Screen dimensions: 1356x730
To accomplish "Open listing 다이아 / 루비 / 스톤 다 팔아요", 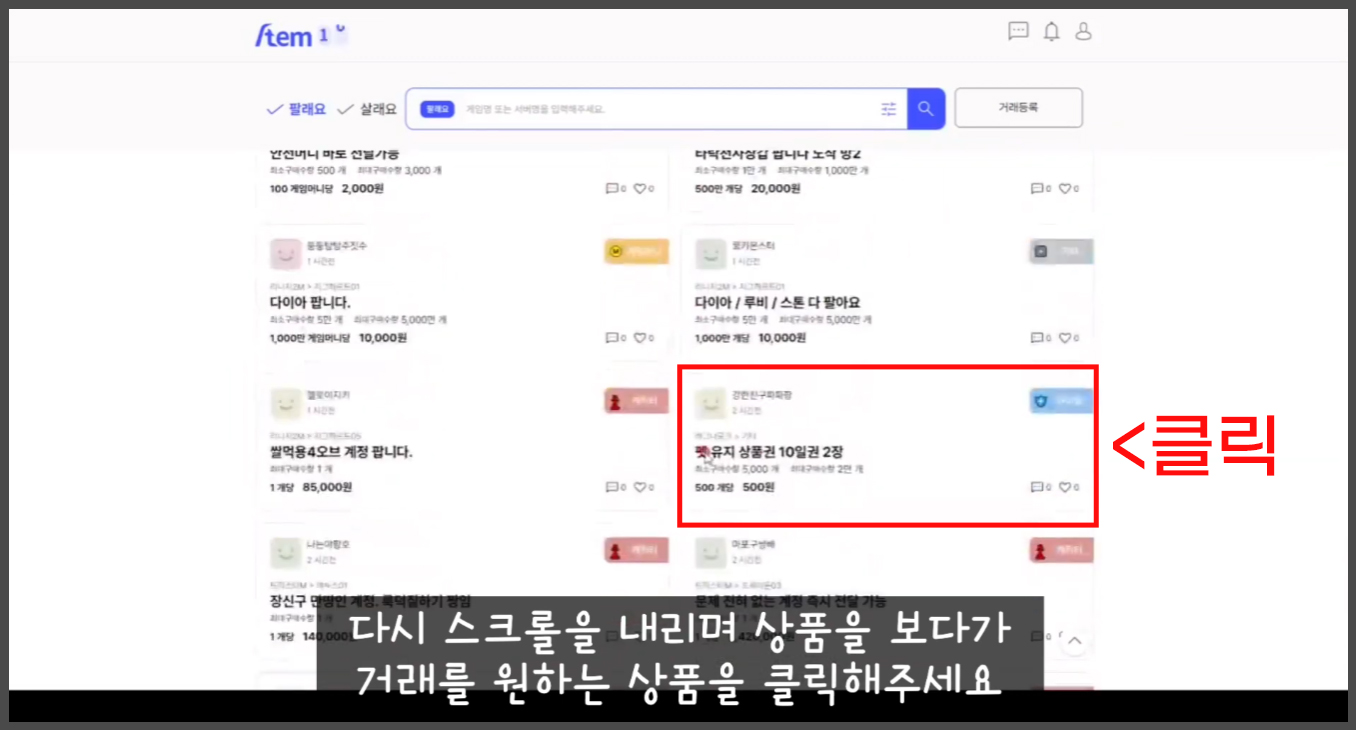I will pos(778,303).
